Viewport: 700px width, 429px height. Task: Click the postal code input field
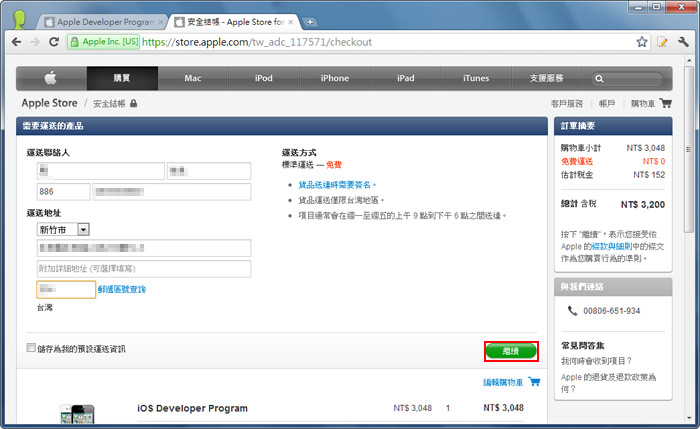(x=66, y=289)
